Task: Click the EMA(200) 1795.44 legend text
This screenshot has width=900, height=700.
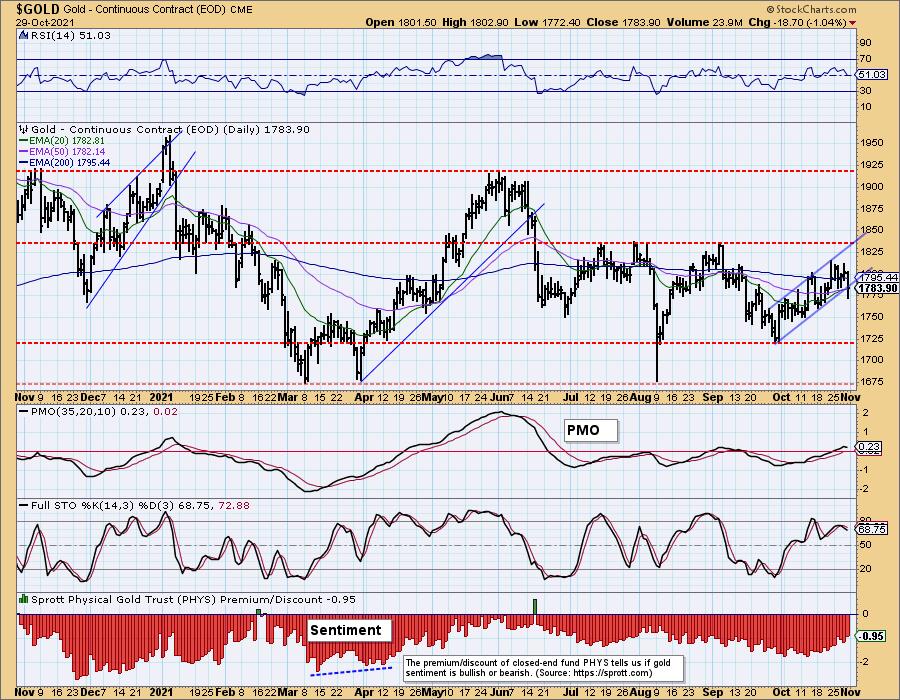Action: pos(69,162)
